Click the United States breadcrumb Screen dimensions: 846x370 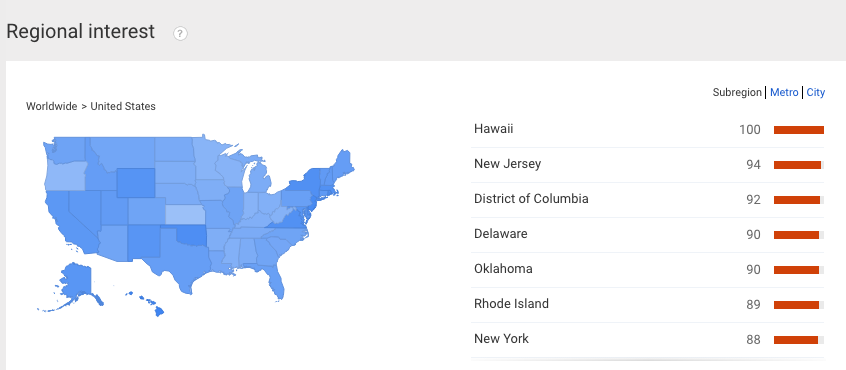coord(123,106)
